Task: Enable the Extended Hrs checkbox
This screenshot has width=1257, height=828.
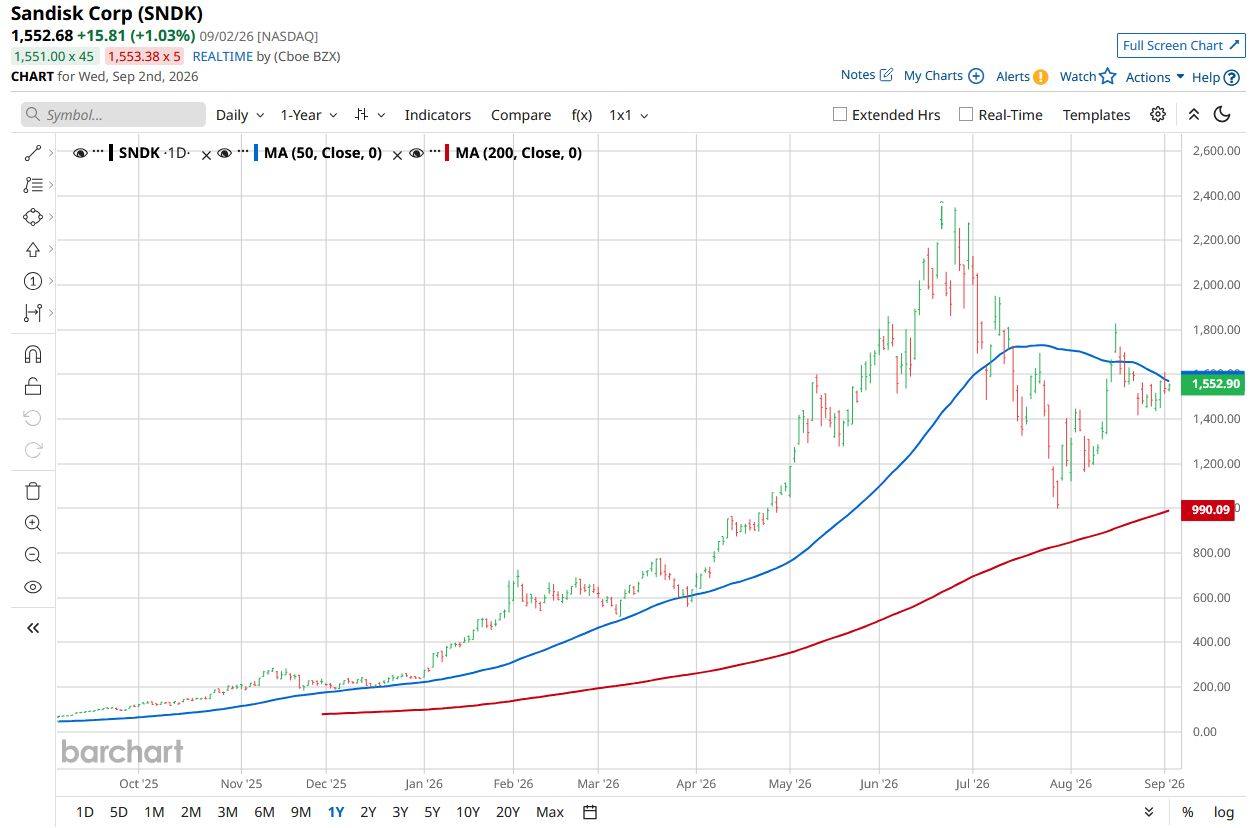Action: (840, 115)
